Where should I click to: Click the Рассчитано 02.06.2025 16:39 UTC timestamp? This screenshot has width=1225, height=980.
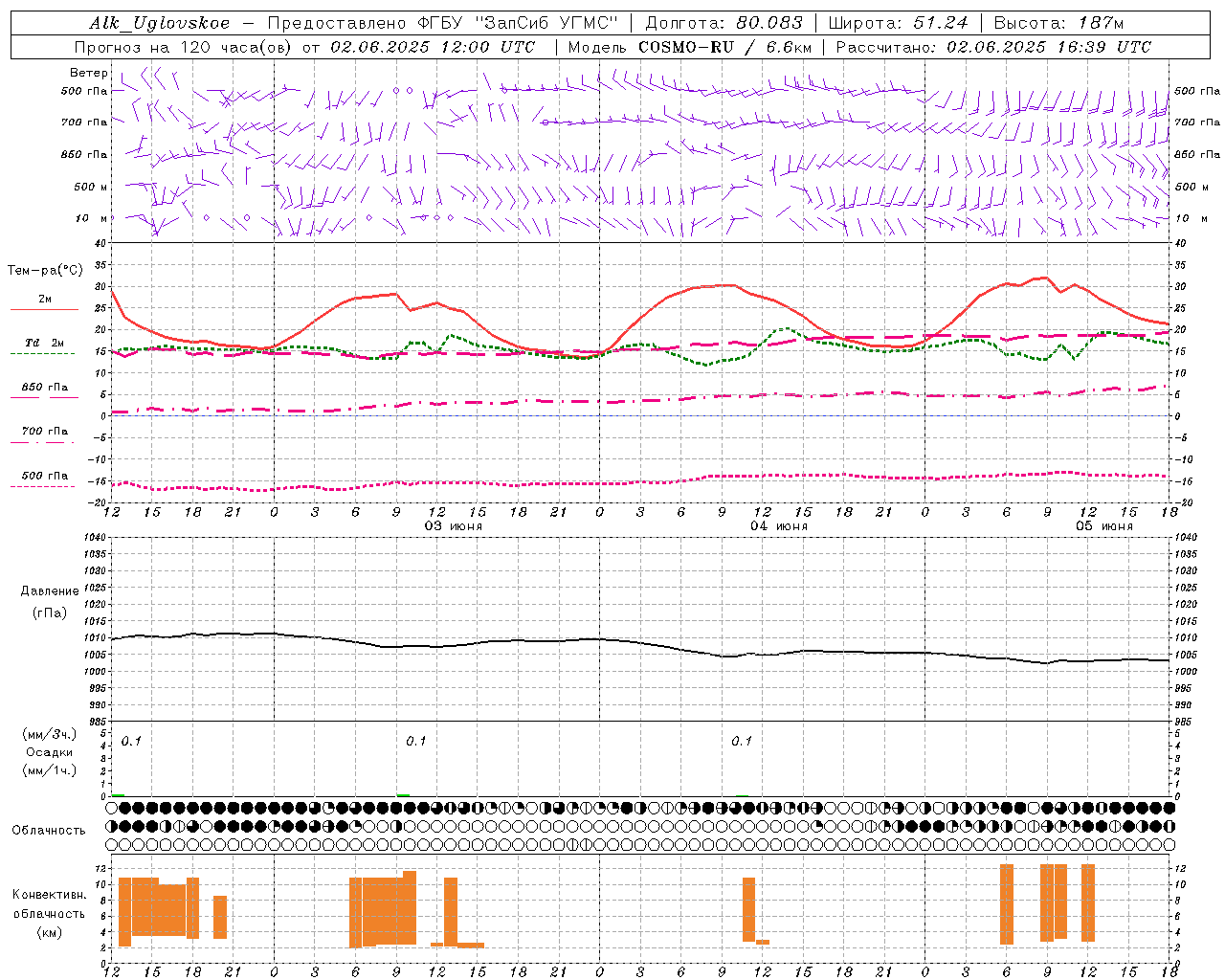pos(993,47)
